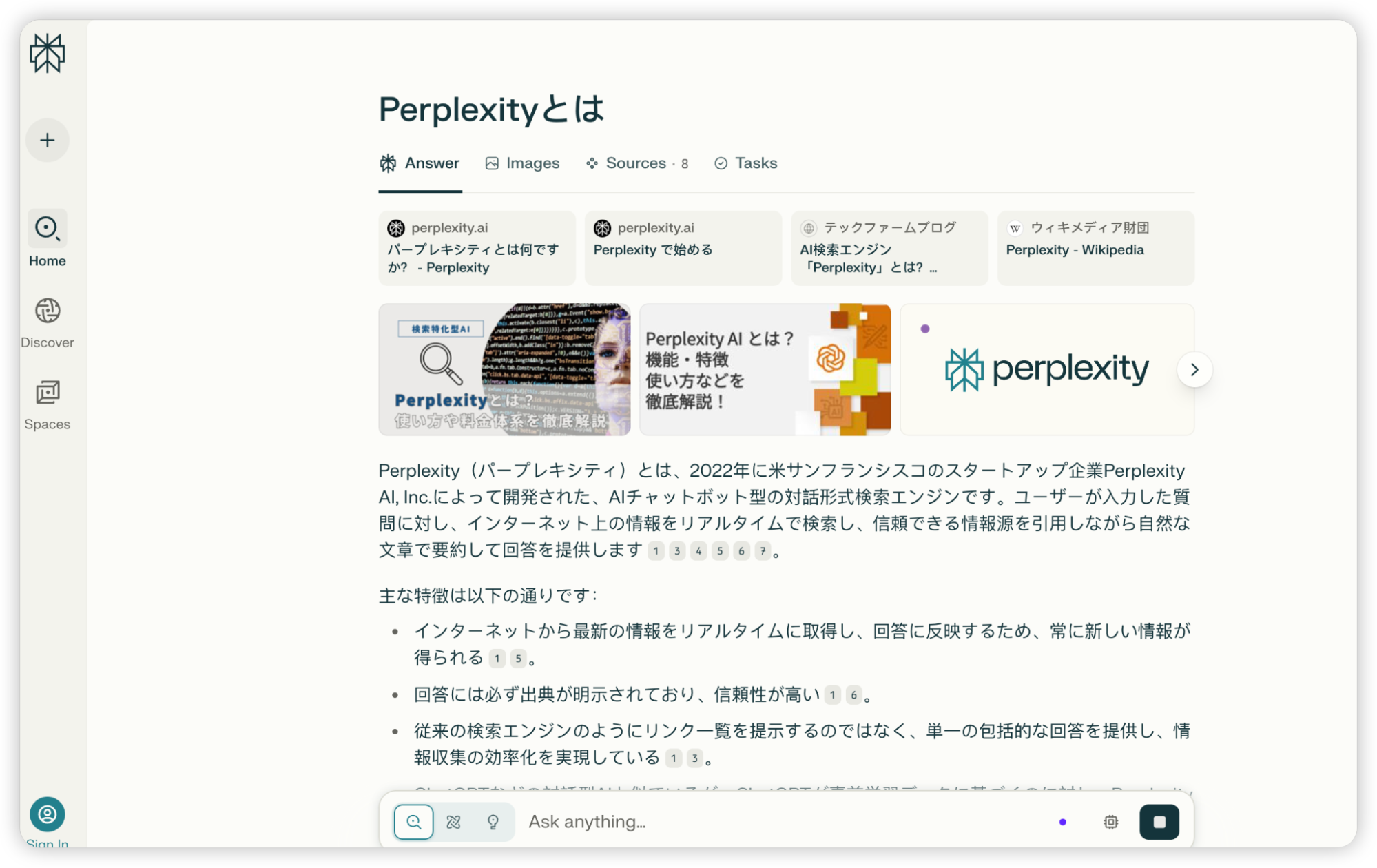
Task: Click the purple dot indicator in the input bar
Action: point(1062,822)
